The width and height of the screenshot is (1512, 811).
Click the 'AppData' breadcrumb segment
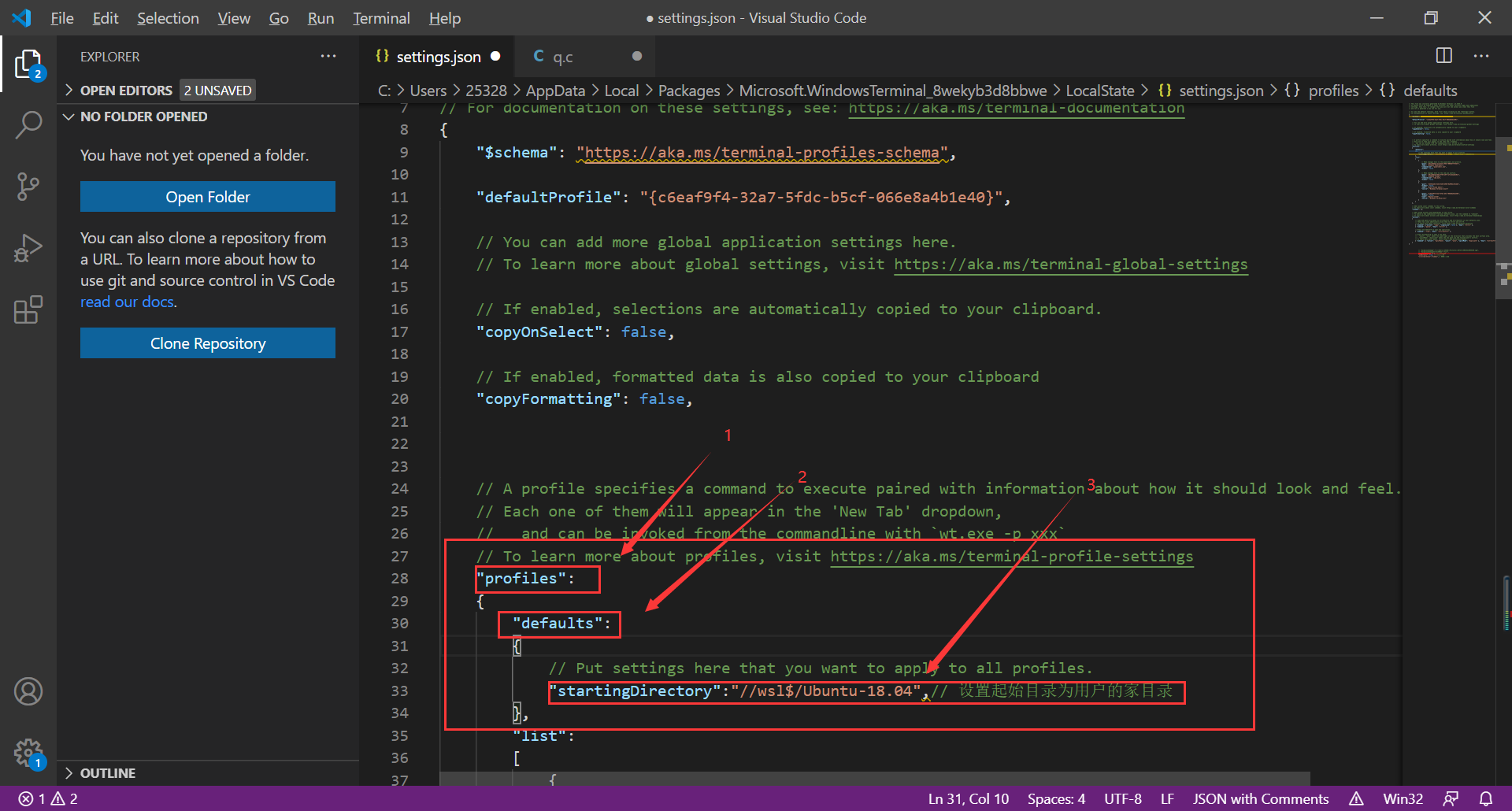[x=555, y=91]
